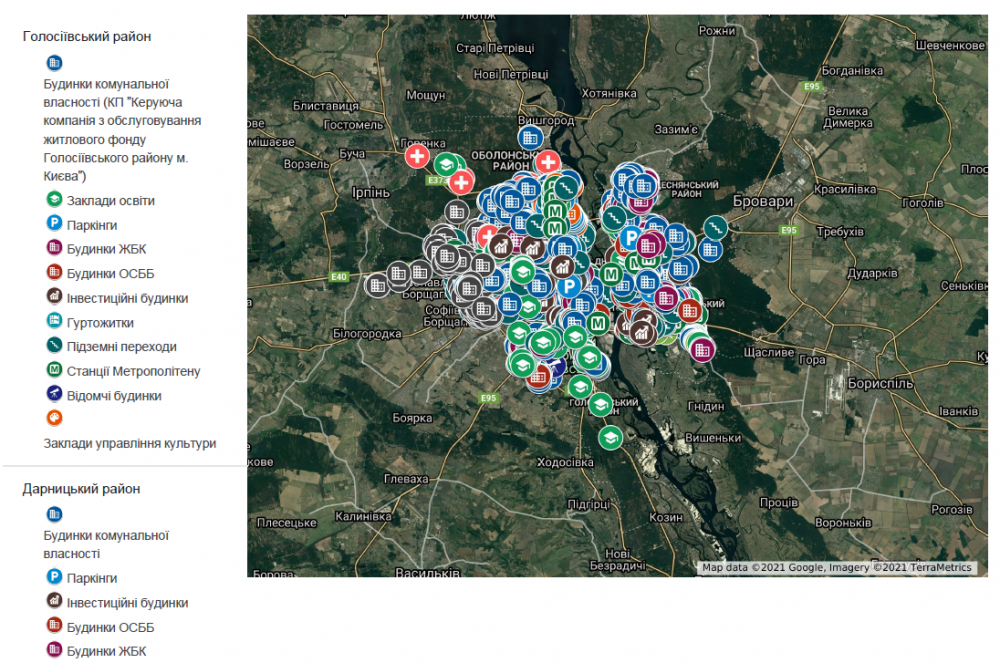
Task: Click Паркінги icon under Голосіївський район
Action: [54, 224]
